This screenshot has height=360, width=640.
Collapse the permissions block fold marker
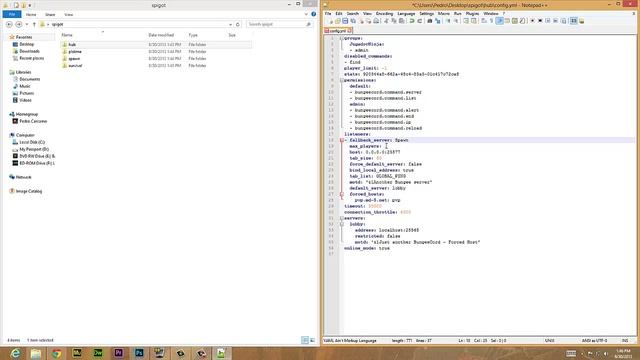tap(342, 80)
